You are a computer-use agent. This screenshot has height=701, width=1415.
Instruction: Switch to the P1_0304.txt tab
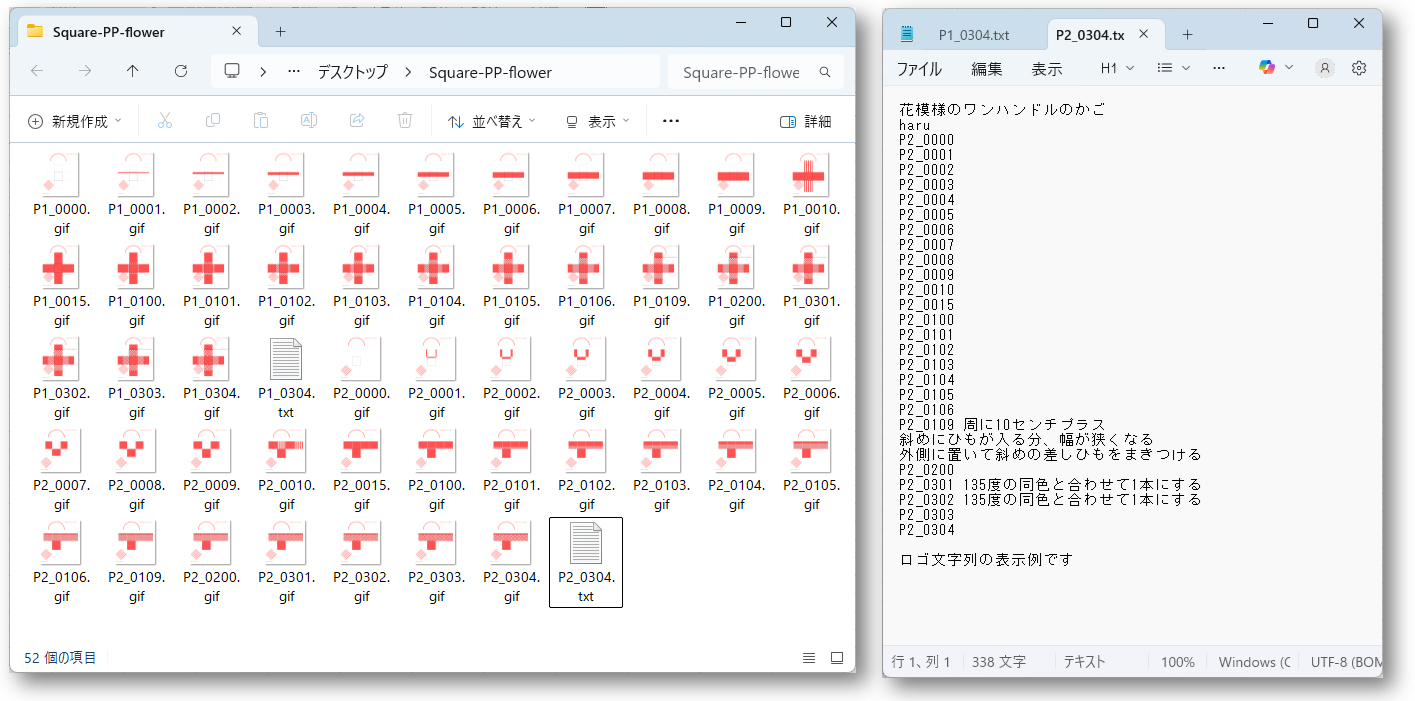coord(973,35)
